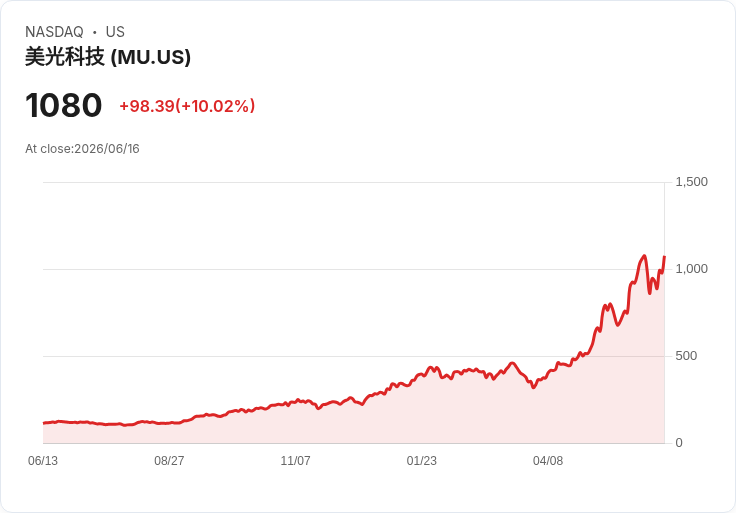
Task: Click the chart line's starting point at 06/13
Action: [44, 423]
